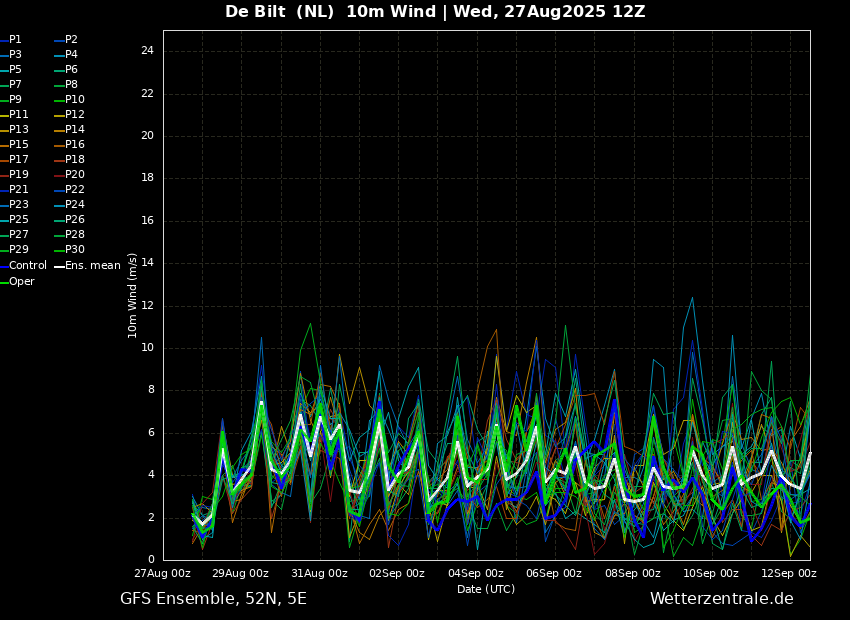850x620 pixels.
Task: Click the 12Sep 00z axis label
Action: [x=788, y=573]
